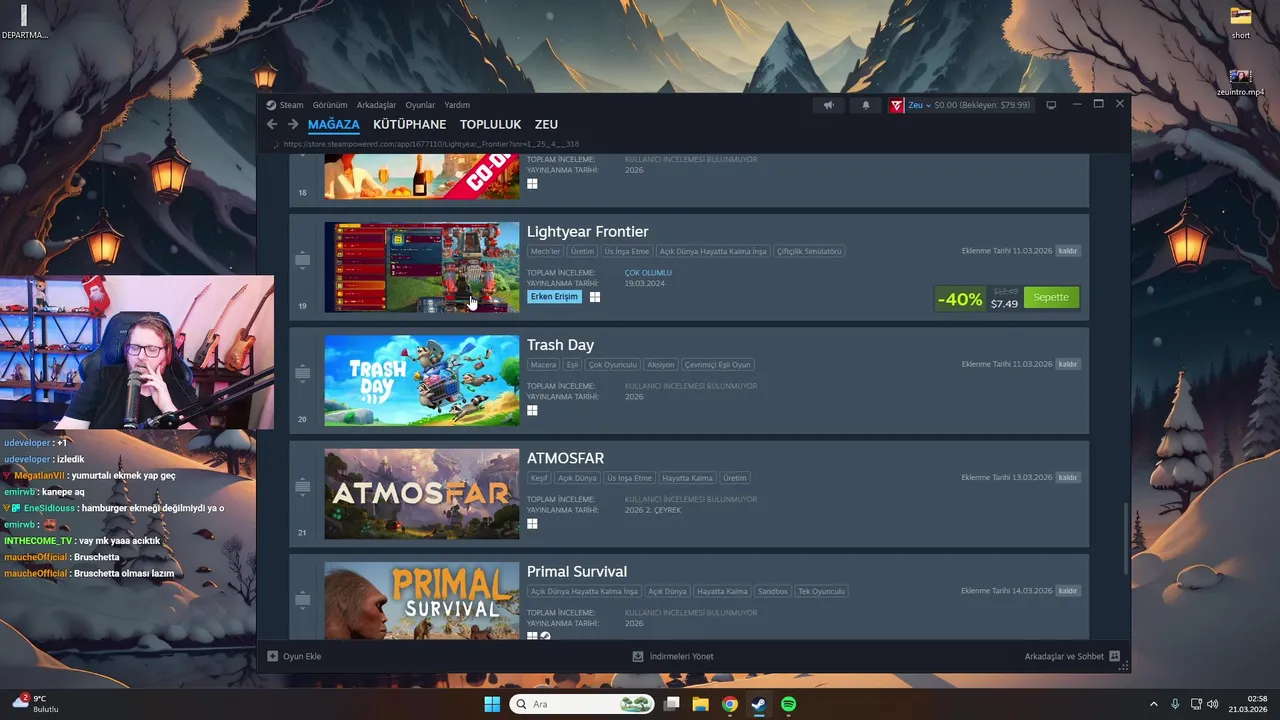Select the Çevrimiçi Eşli Oyun tag
This screenshot has height=720, width=1280.
(717, 365)
